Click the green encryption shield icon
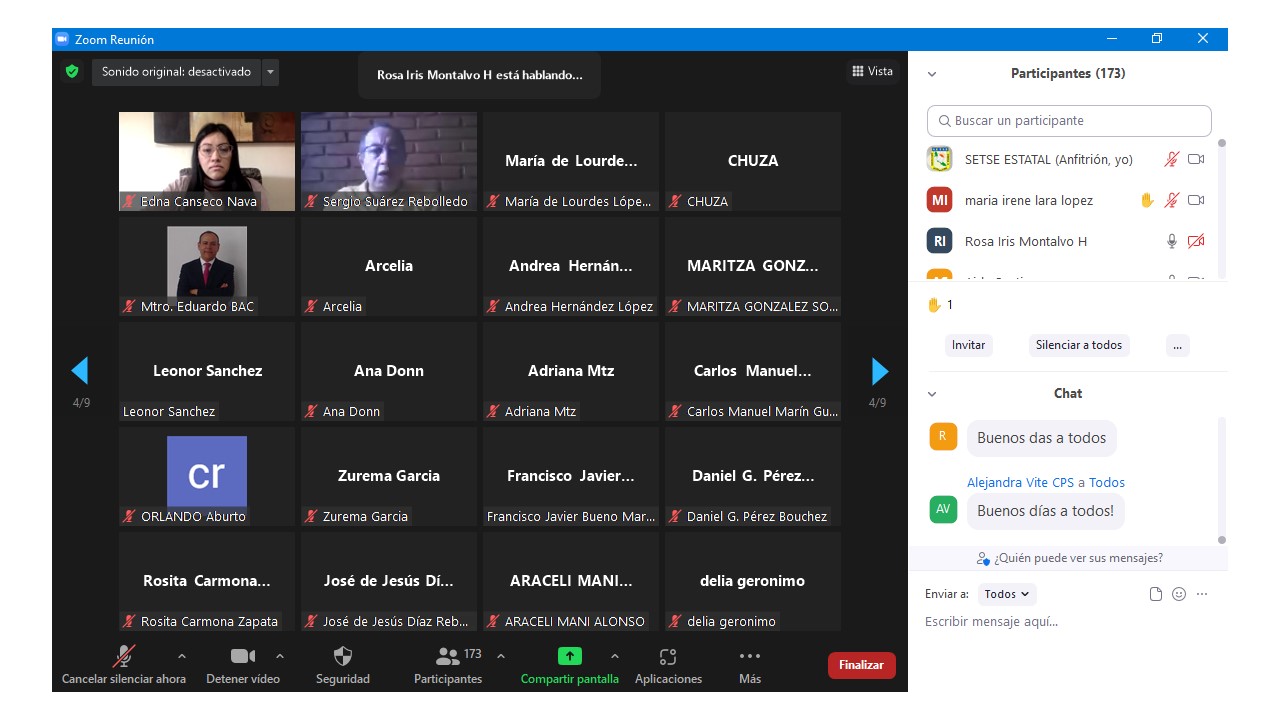This screenshot has width=1280, height=720. tap(72, 72)
